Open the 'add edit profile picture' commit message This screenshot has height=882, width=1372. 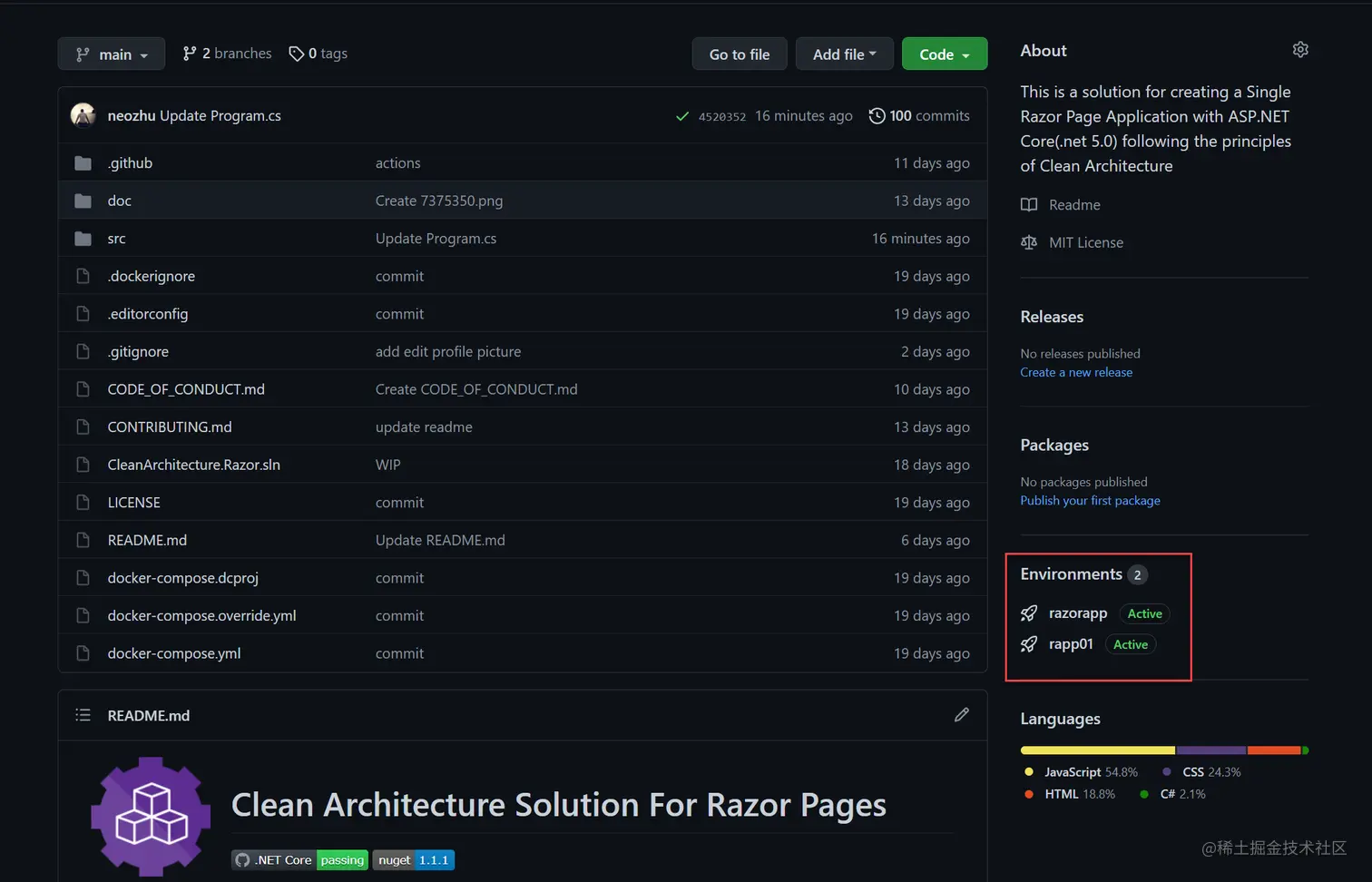pyautogui.click(x=448, y=351)
